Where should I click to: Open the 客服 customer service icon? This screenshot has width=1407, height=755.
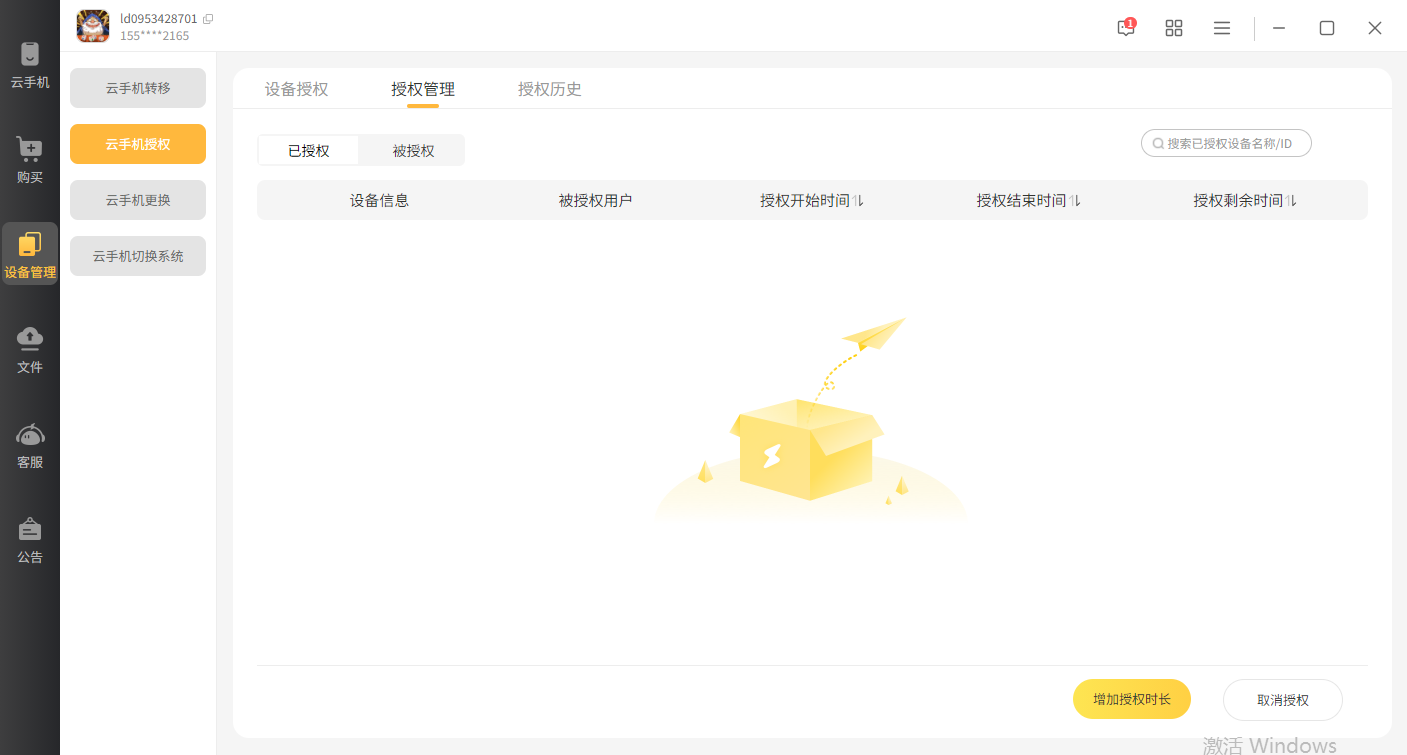click(30, 445)
